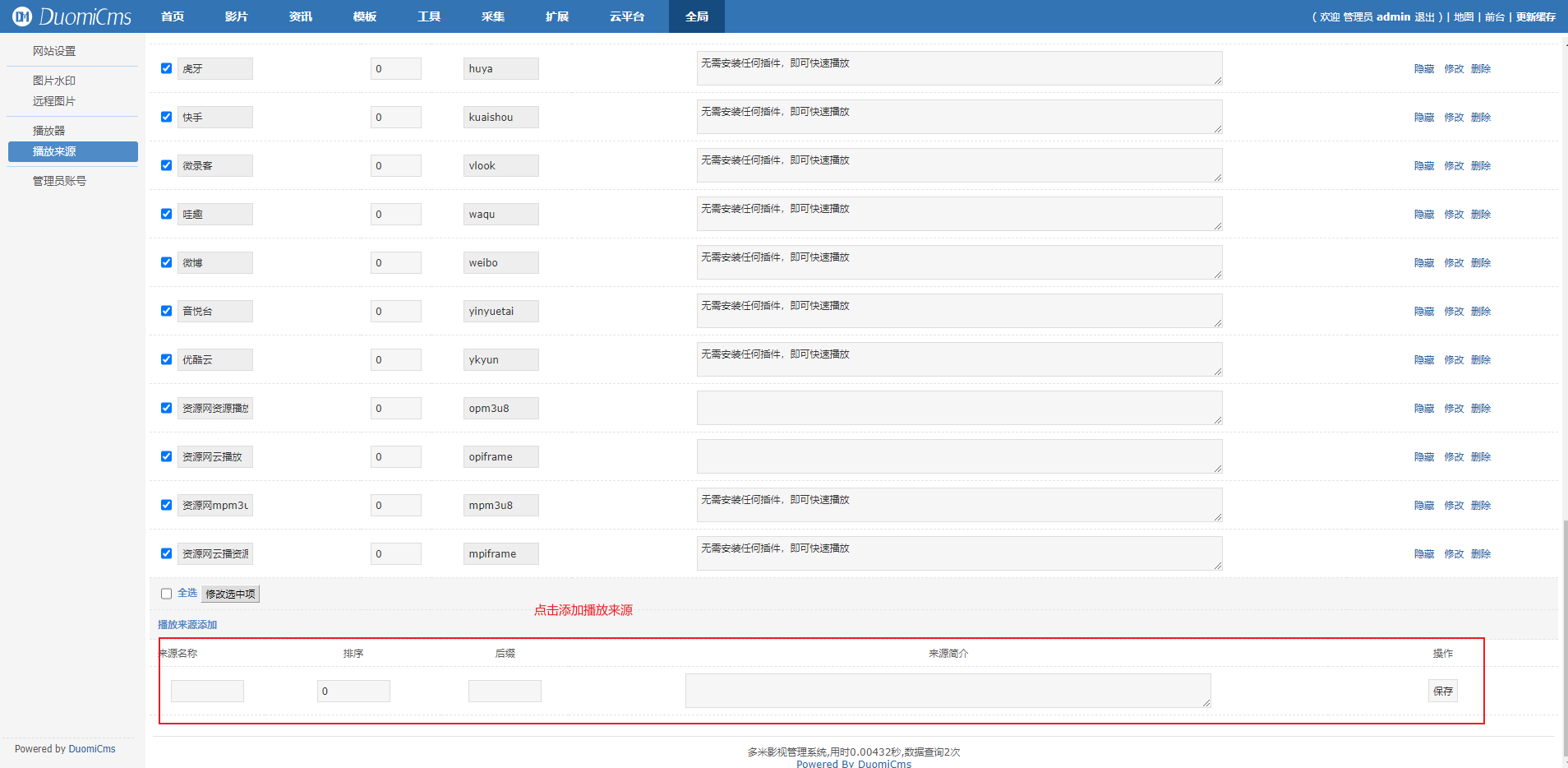Screen dimensions: 1568x768
Task: Open 图片水印 sidebar item
Action: 54,81
